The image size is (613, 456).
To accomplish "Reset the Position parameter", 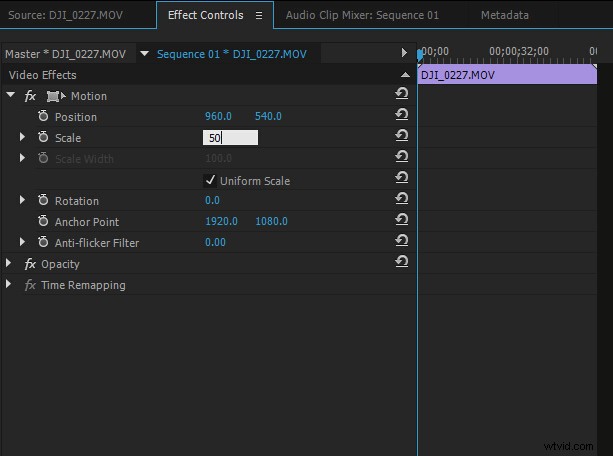I will click(x=401, y=117).
